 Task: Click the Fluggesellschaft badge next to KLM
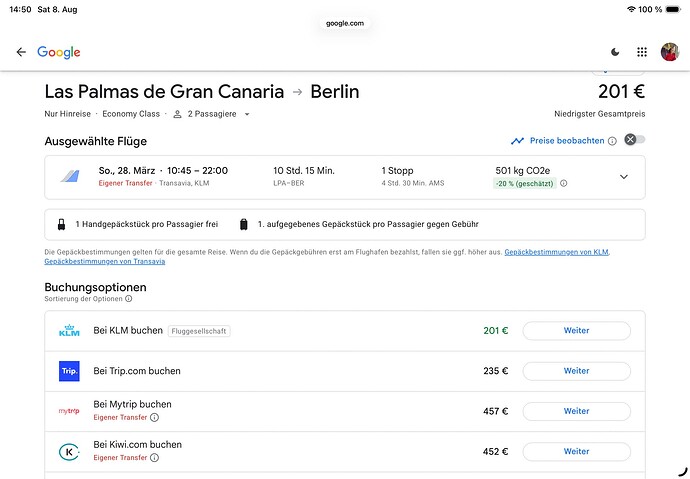click(x=199, y=331)
